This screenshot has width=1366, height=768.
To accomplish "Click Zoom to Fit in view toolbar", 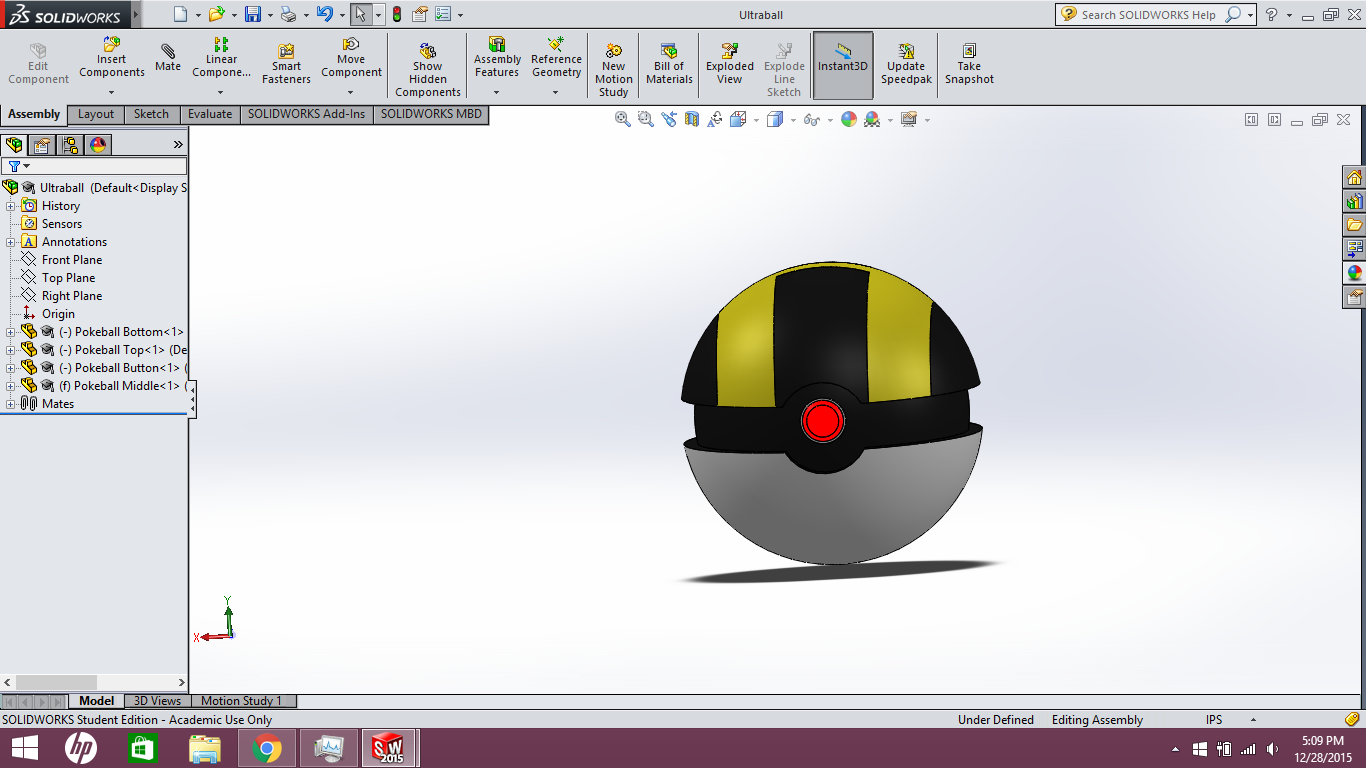I will tap(623, 119).
